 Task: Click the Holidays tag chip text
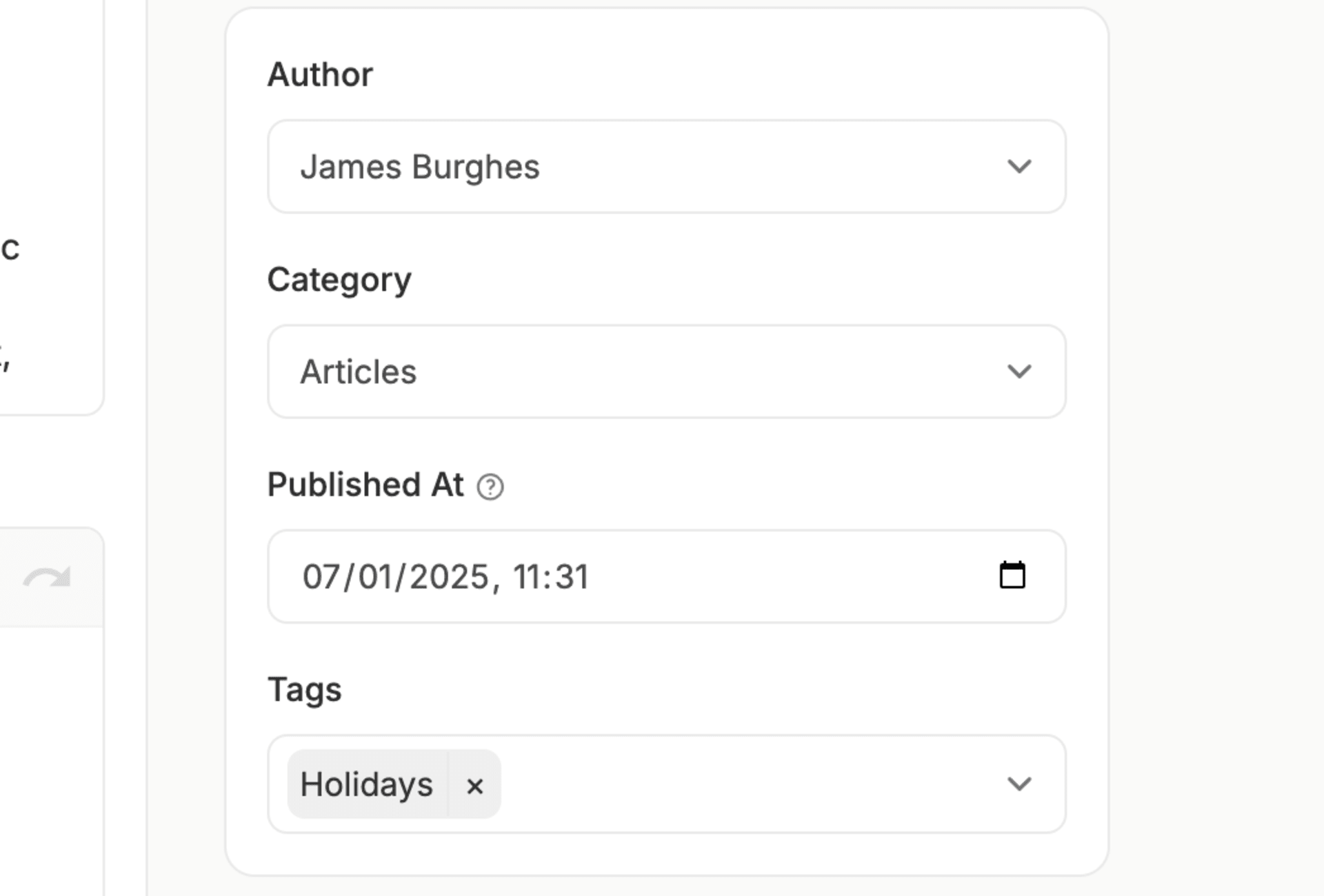[367, 784]
